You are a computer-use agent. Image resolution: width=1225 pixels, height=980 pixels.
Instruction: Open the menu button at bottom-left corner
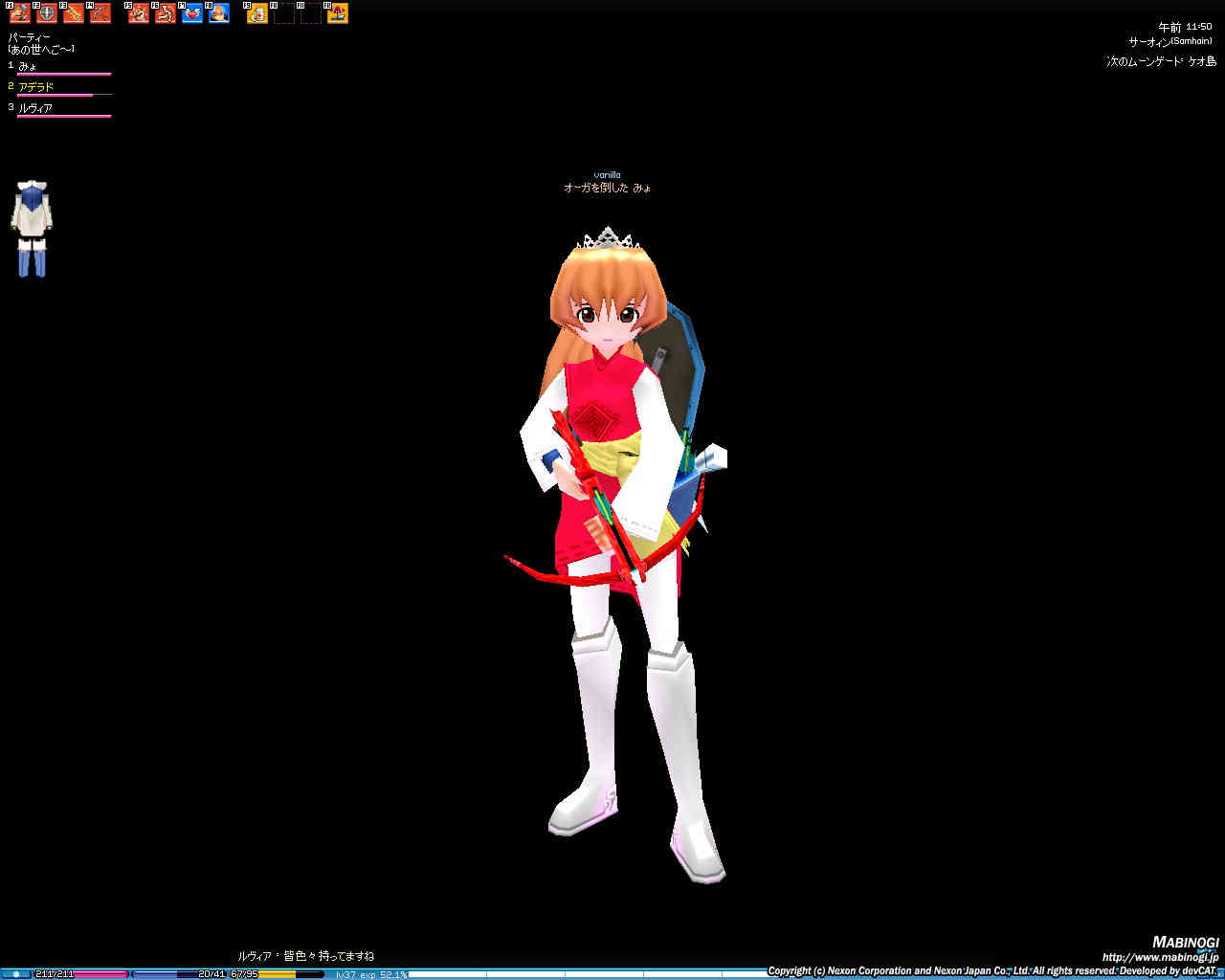[15, 974]
